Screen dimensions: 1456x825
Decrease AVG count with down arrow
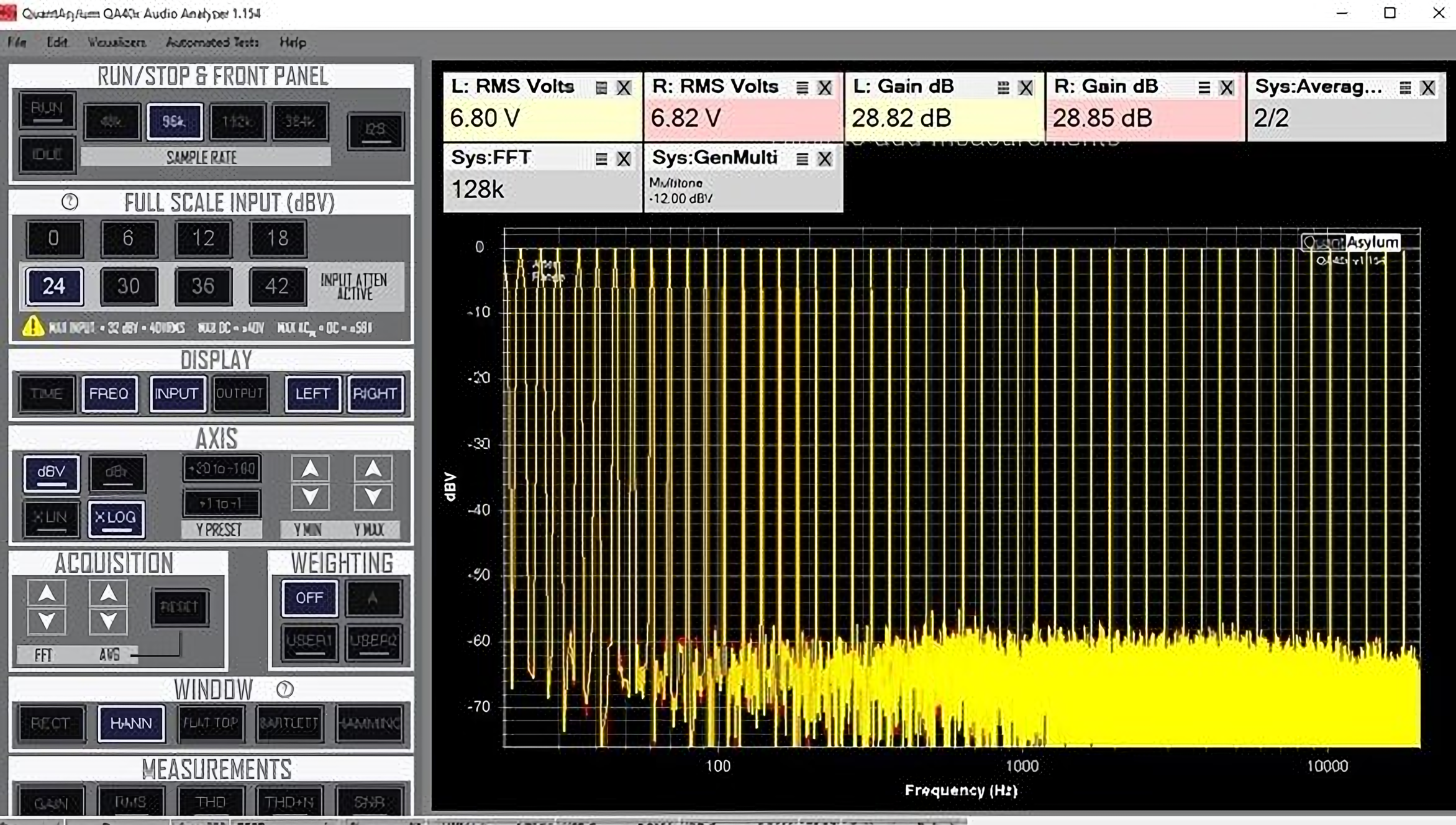pyautogui.click(x=108, y=621)
